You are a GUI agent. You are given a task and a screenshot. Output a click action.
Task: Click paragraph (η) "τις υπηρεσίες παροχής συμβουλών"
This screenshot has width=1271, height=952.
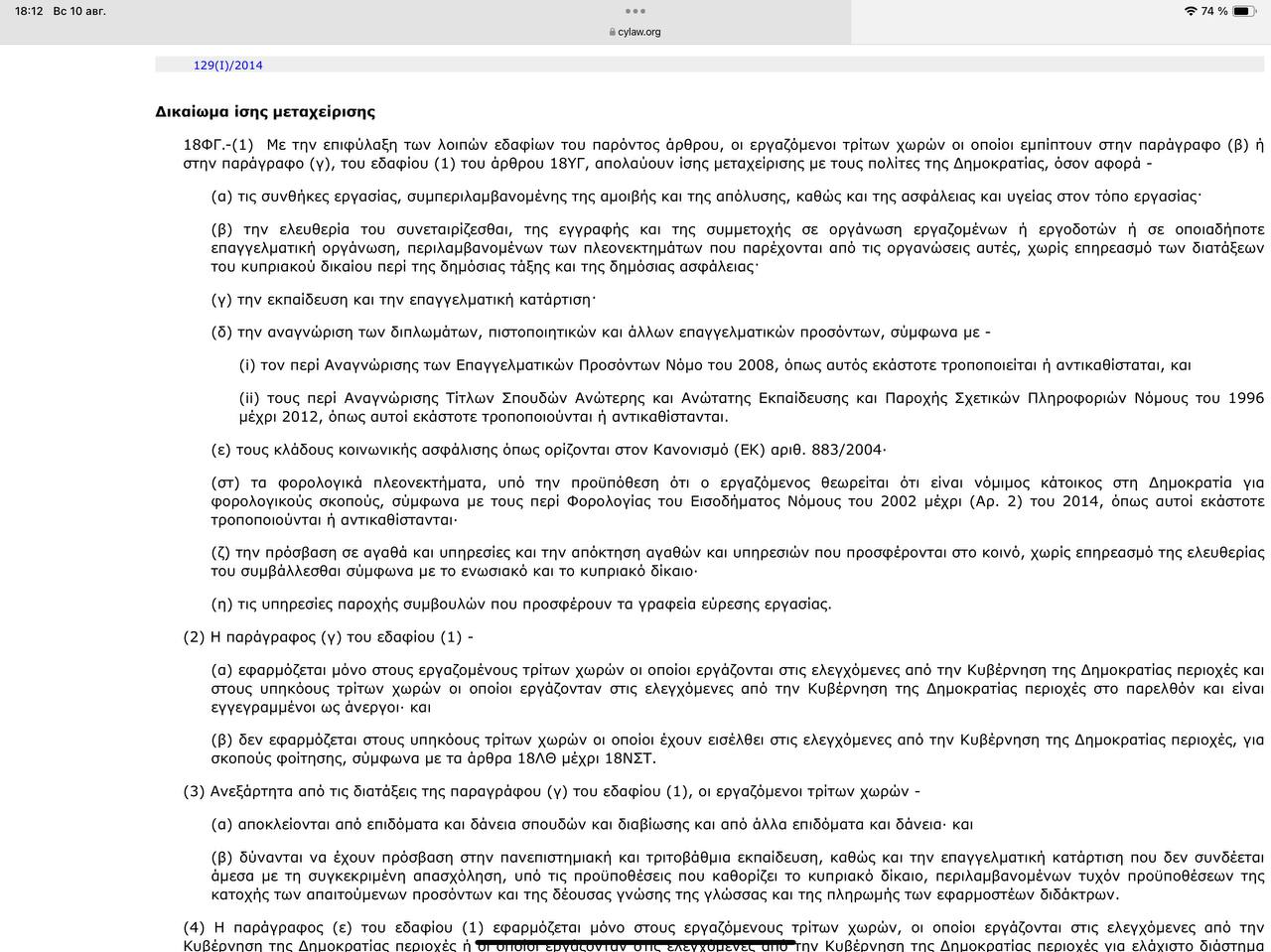pyautogui.click(x=521, y=604)
